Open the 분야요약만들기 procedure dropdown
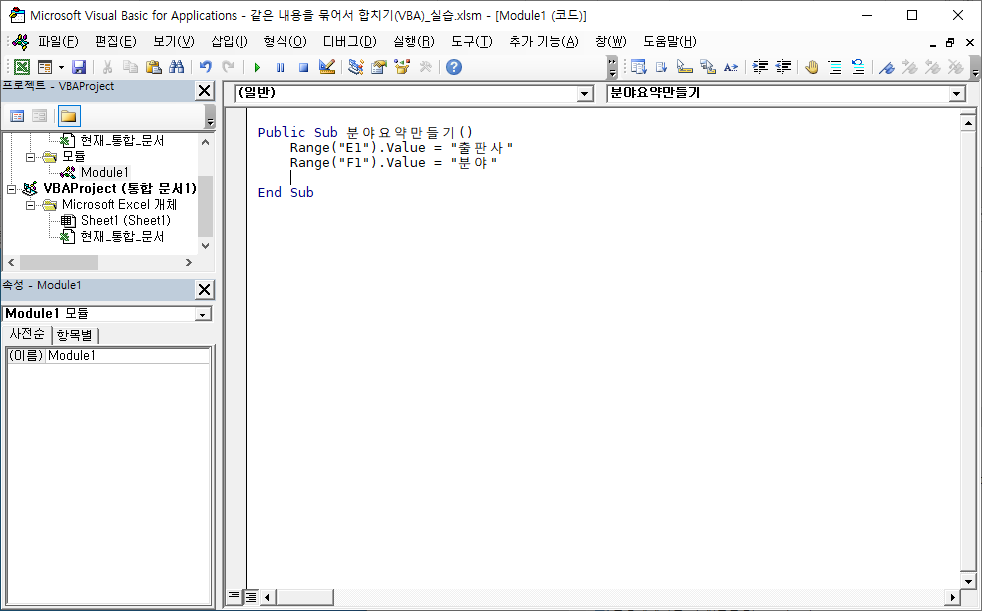 coord(957,93)
